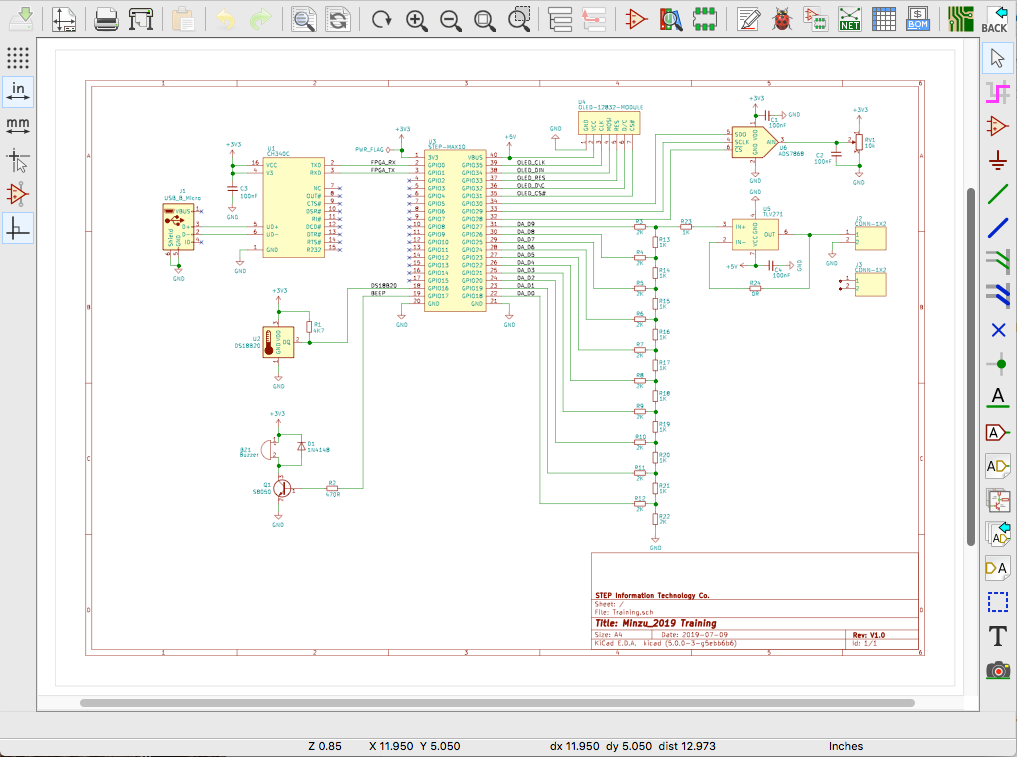Toggle grid visibility
The height and width of the screenshot is (757, 1017).
18,58
